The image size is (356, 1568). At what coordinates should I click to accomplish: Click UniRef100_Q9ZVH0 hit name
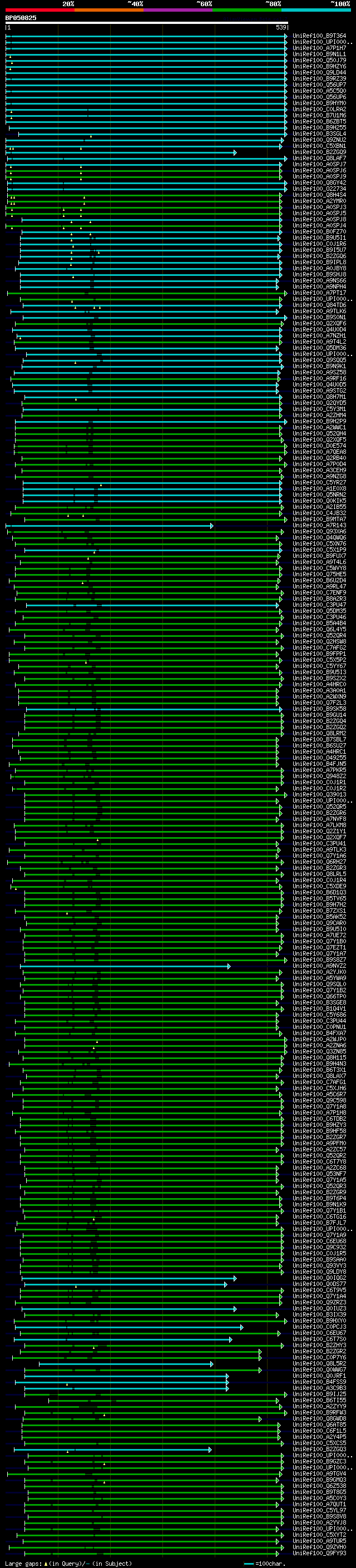click(x=319, y=1547)
